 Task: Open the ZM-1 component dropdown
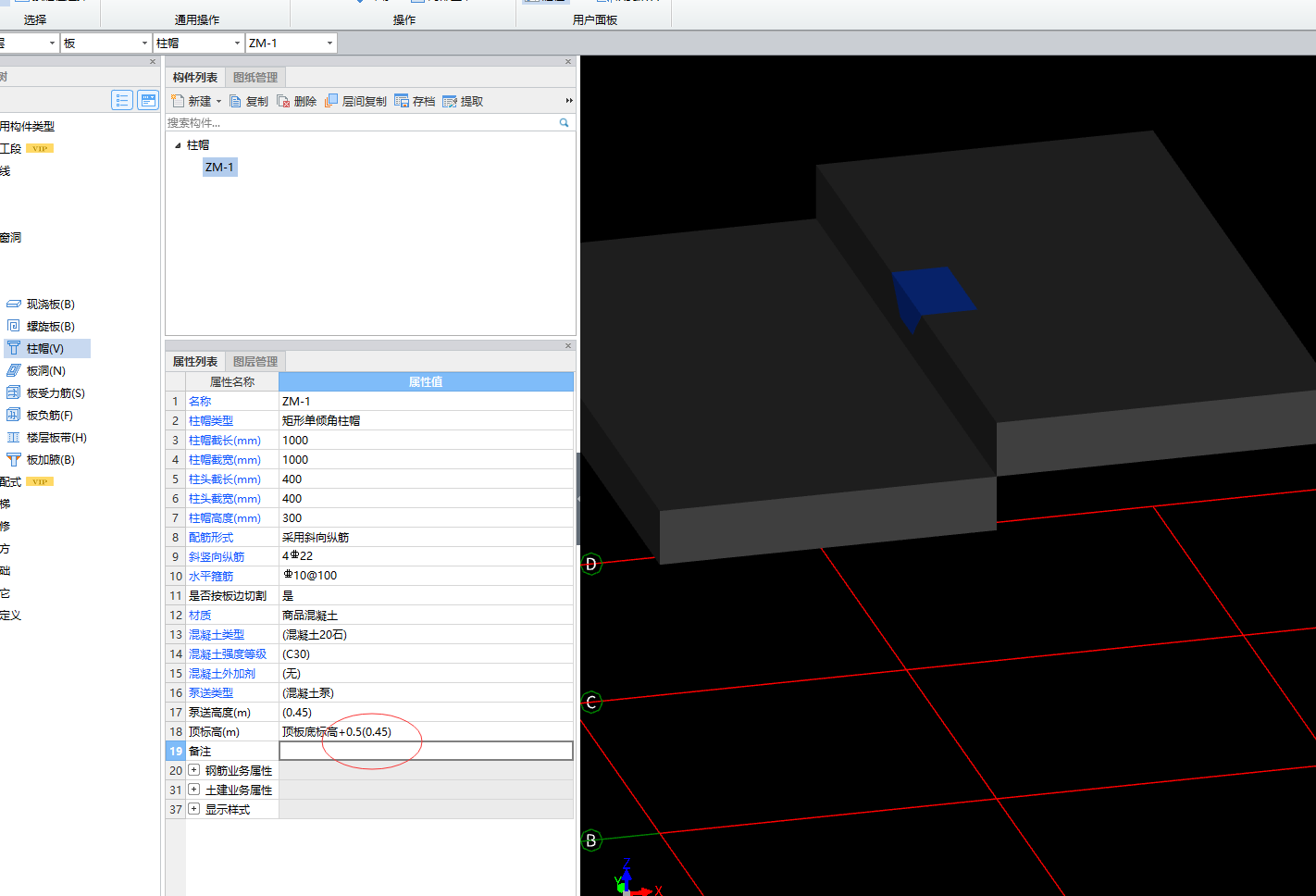click(x=329, y=44)
